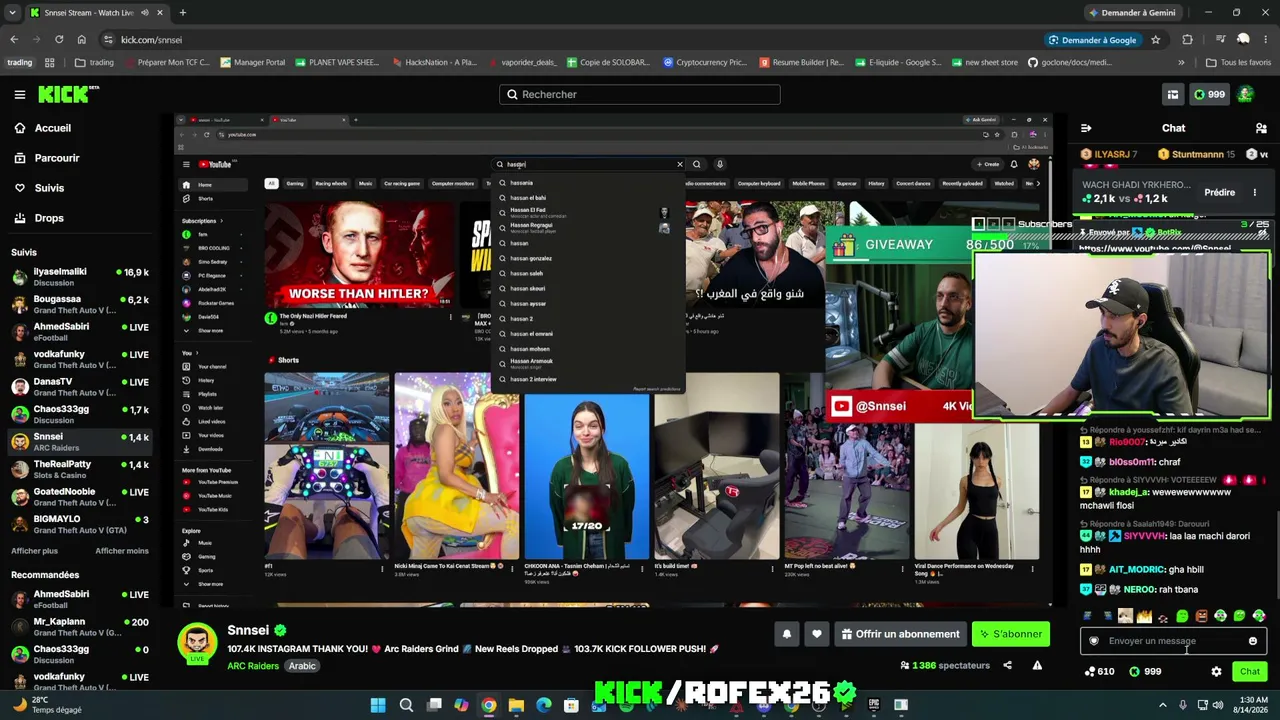The image size is (1280, 720).
Task: Open chat settings gear icon
Action: (1216, 672)
